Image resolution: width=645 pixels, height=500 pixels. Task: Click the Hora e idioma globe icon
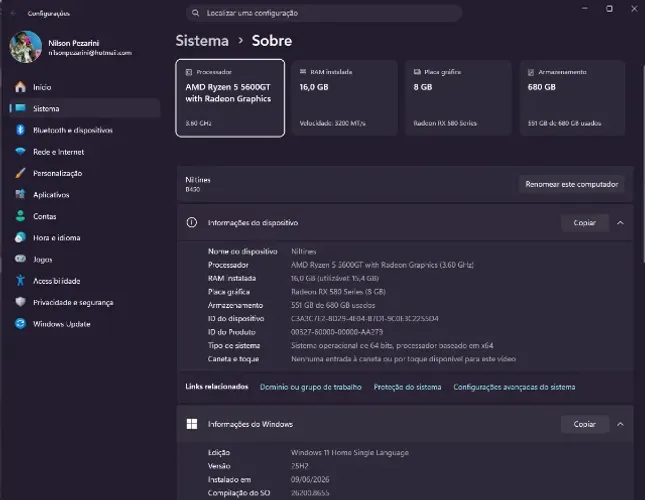coord(20,237)
